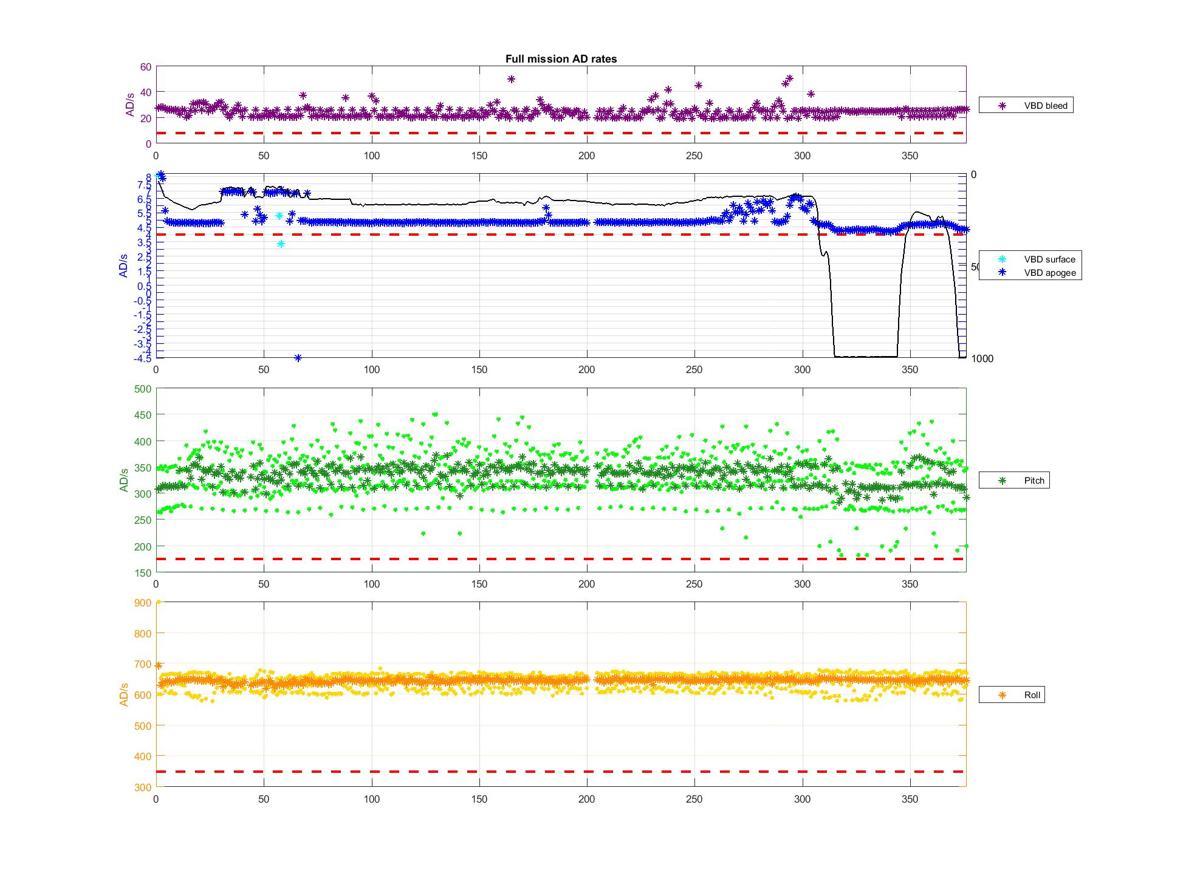Click the '1000' tick on the right depth axis
The image size is (1200, 885).
pos(982,358)
